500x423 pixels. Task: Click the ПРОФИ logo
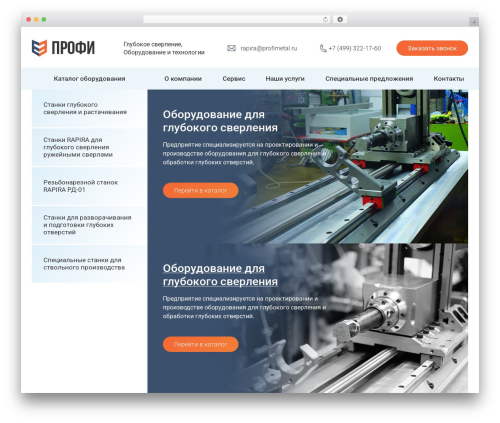pyautogui.click(x=63, y=48)
